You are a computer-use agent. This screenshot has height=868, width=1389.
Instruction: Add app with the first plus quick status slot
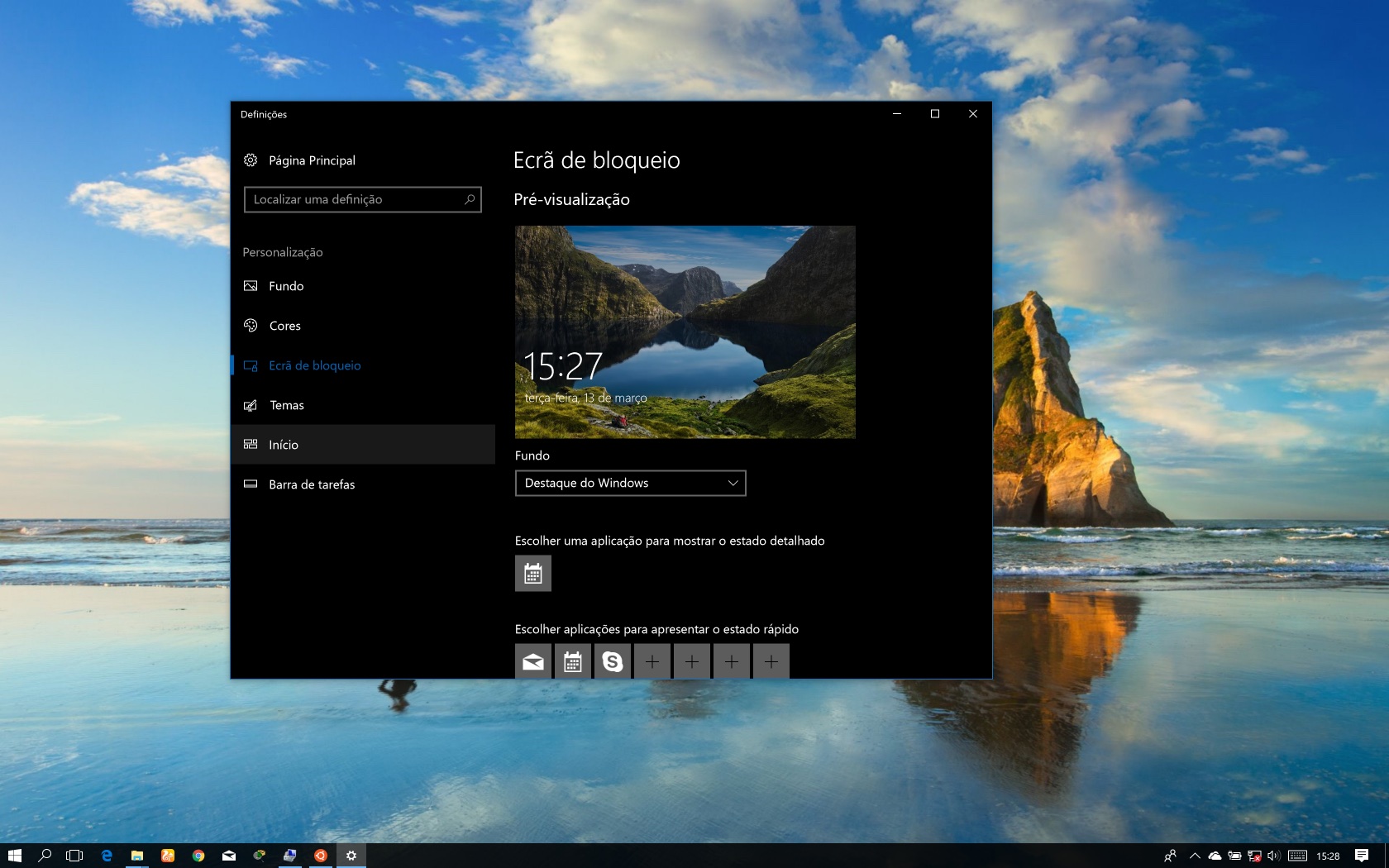click(x=652, y=662)
